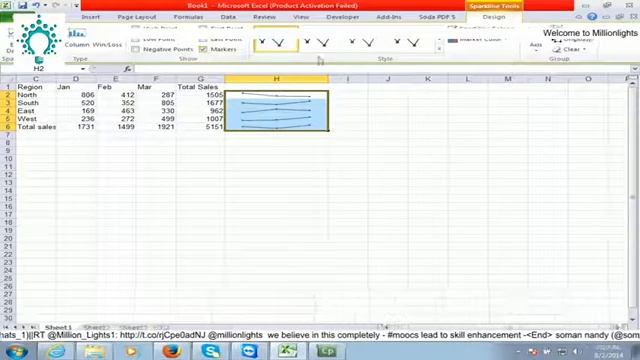Click the sparkline in Total sales row
Viewport: 640px width, 360px height.
(x=276, y=127)
